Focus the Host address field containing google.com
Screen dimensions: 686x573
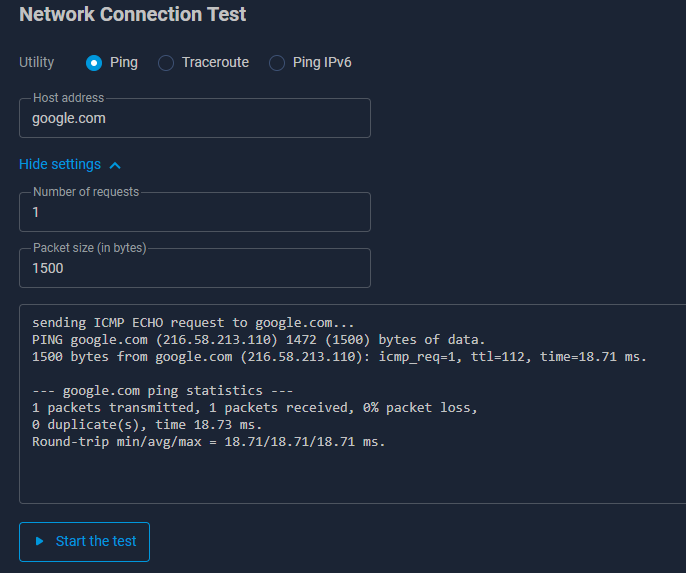(195, 118)
